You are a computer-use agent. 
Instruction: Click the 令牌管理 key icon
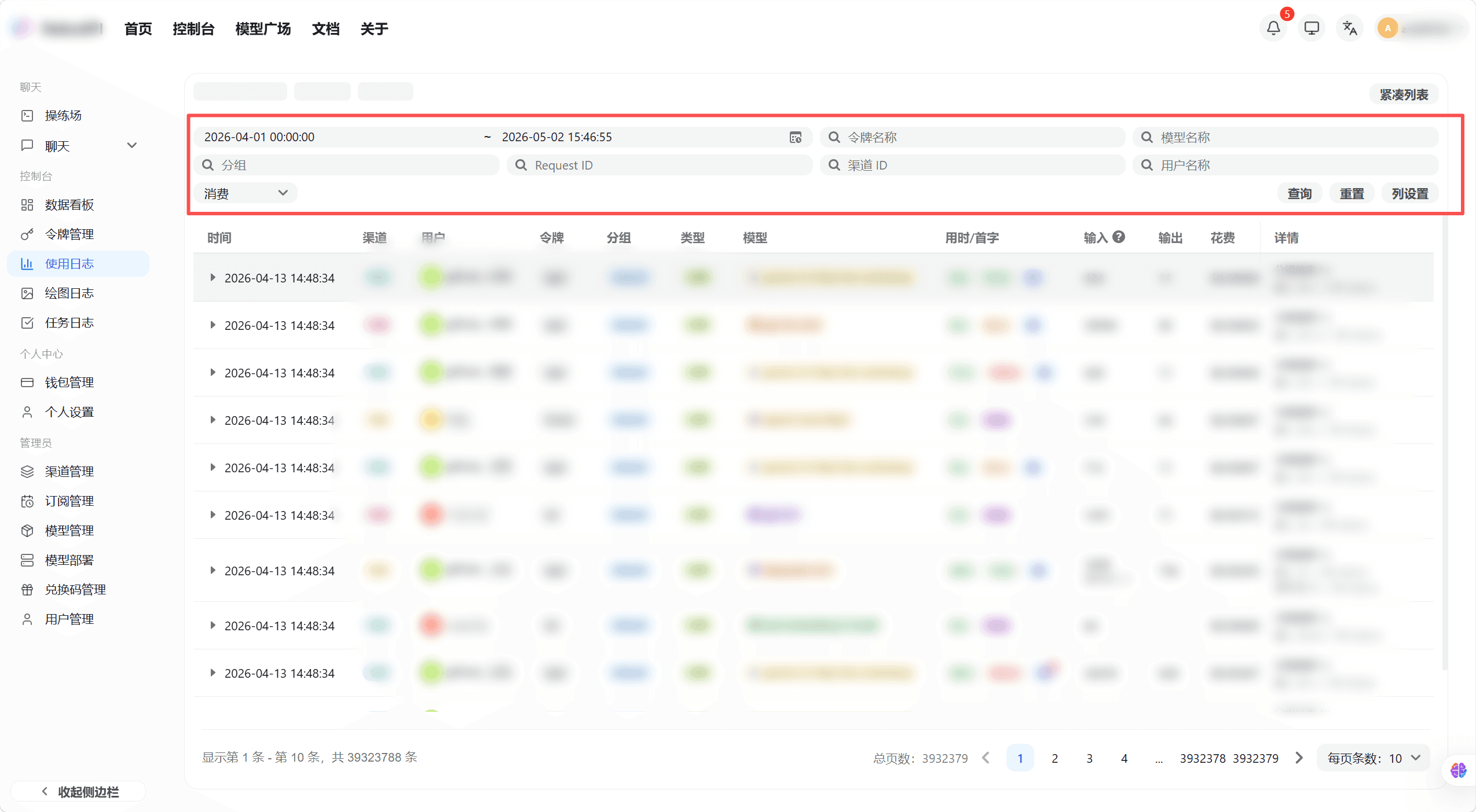tap(27, 234)
